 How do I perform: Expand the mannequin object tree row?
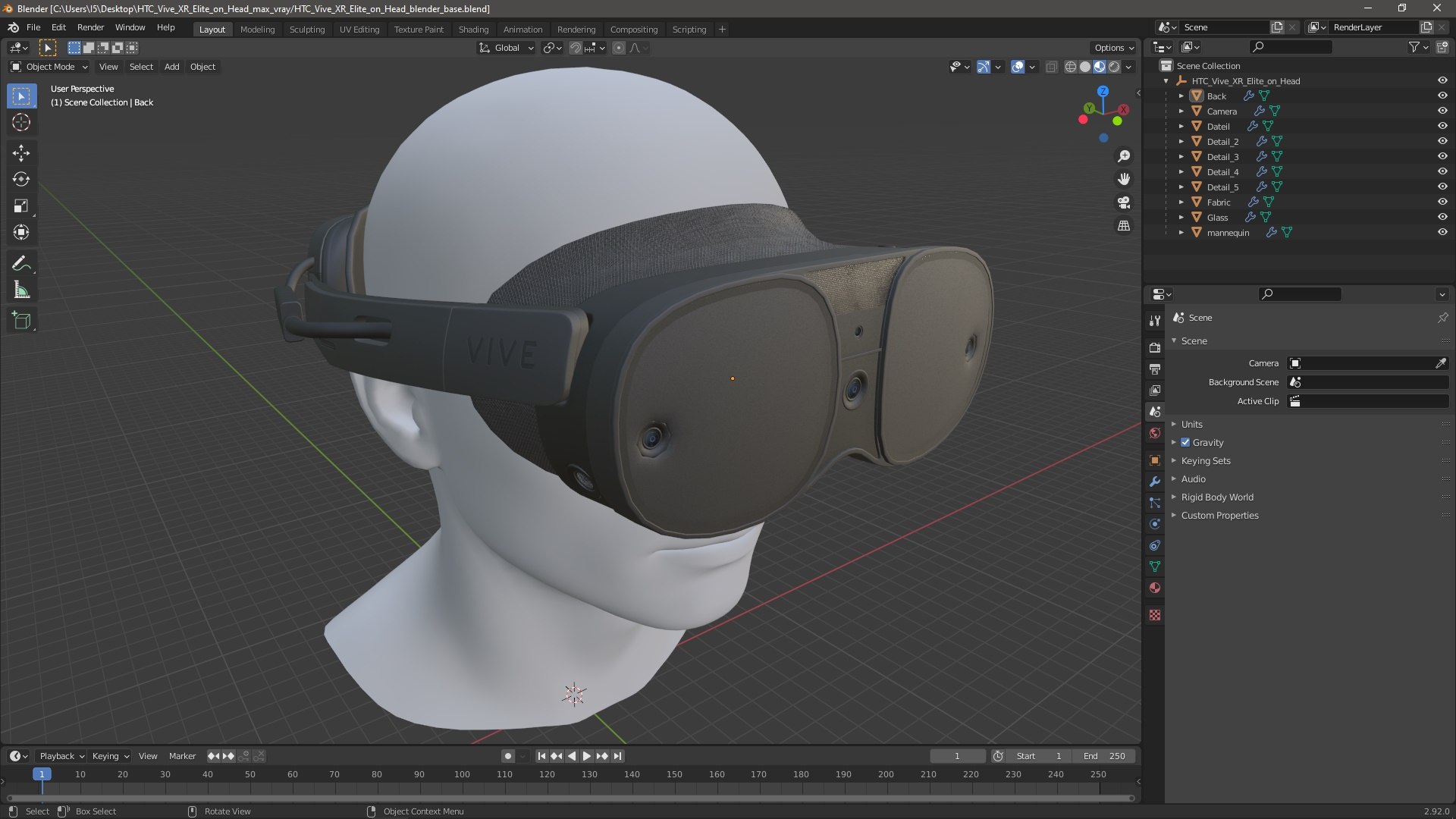(1181, 233)
